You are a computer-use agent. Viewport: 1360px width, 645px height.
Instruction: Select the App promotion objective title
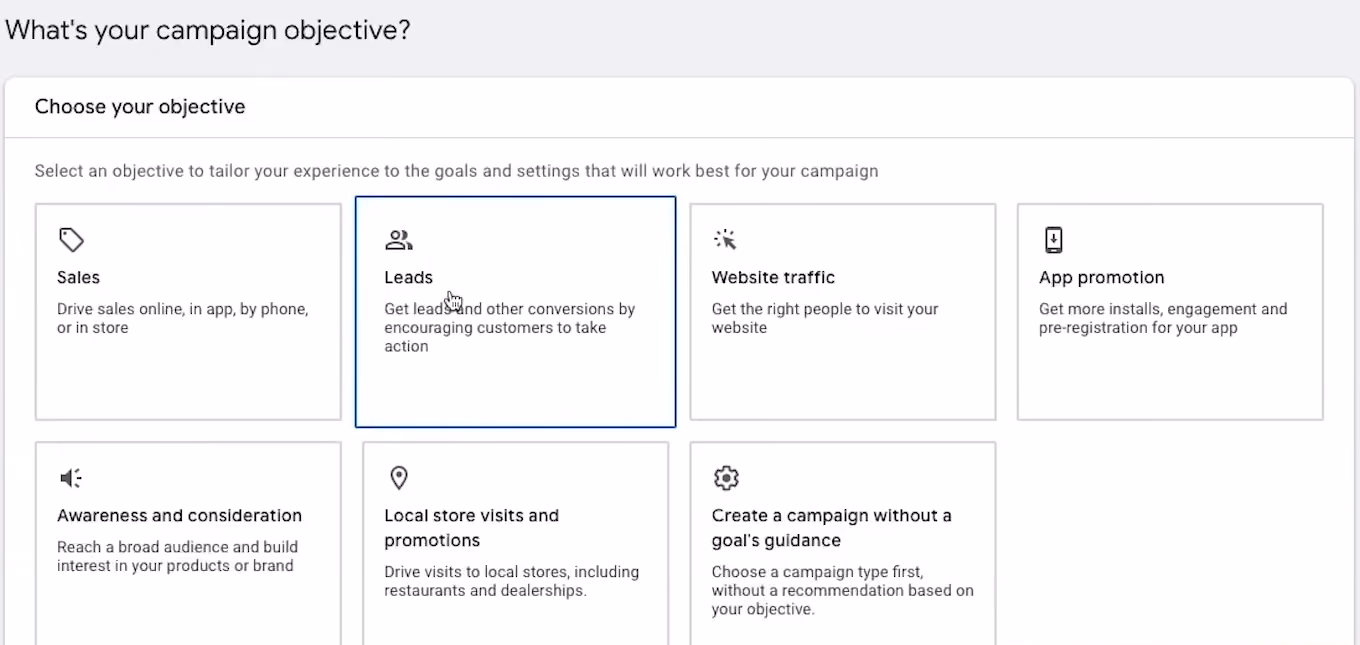pyautogui.click(x=1102, y=278)
